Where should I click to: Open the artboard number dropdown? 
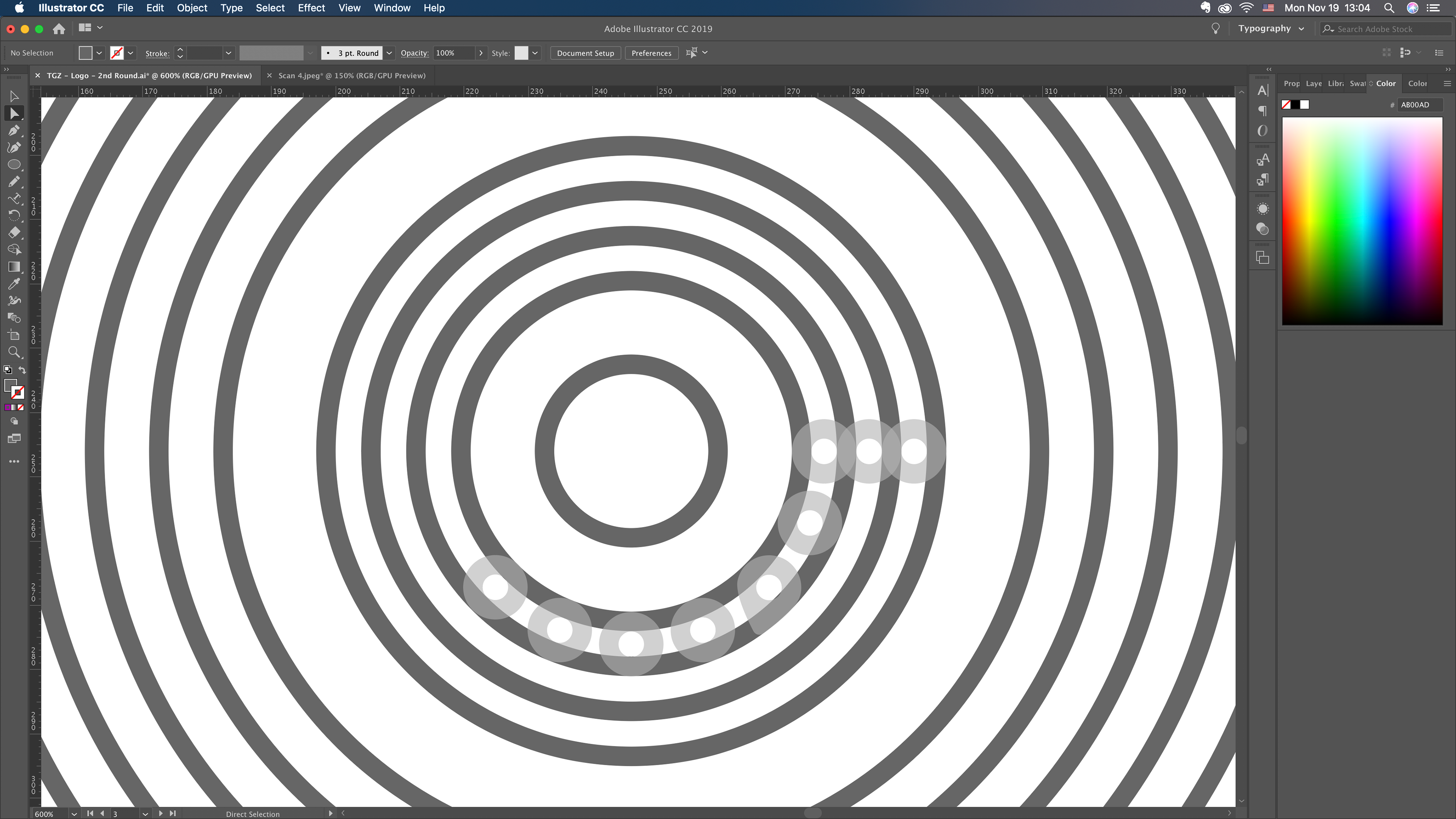[145, 814]
